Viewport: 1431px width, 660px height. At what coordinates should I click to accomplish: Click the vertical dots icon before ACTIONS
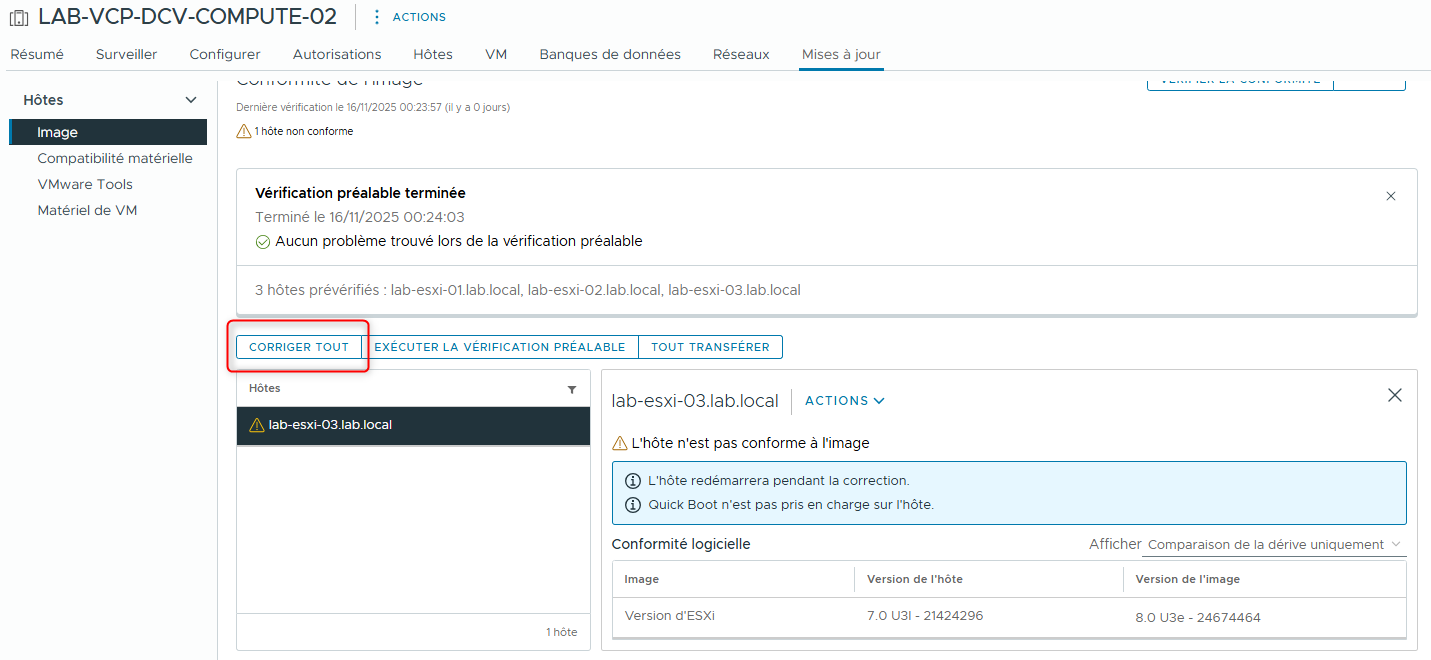[375, 16]
